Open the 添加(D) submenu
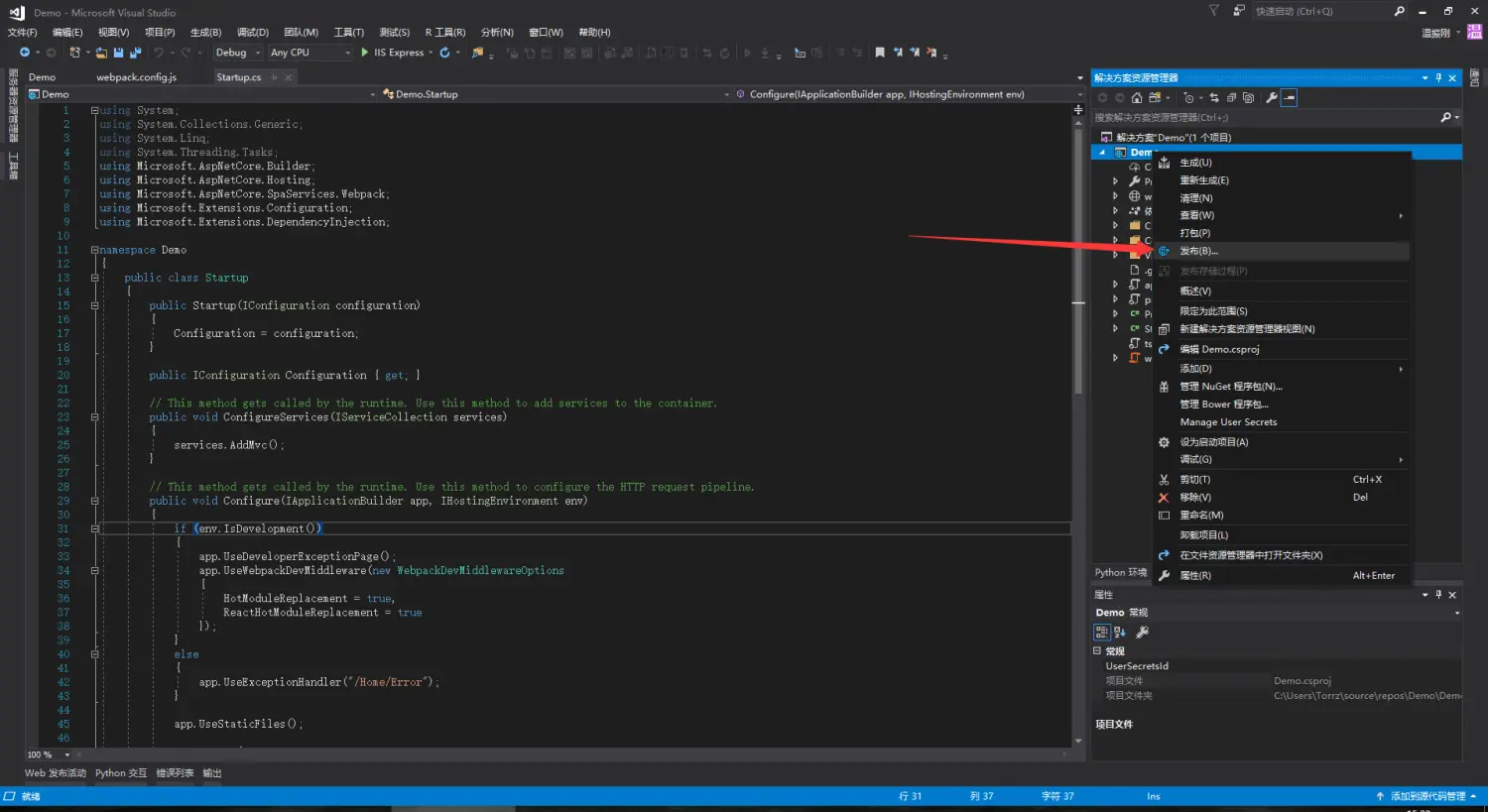1488x812 pixels. click(1282, 369)
